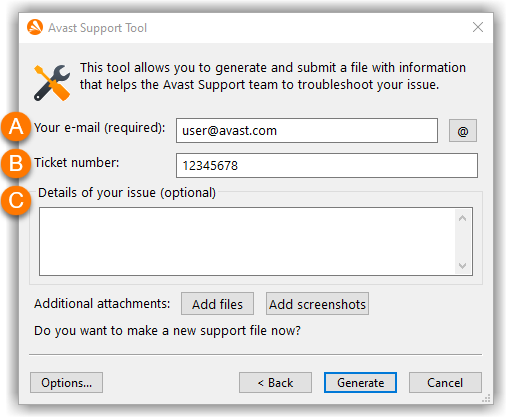507x418 pixels.
Task: Click the @ email button
Action: pyautogui.click(x=463, y=131)
